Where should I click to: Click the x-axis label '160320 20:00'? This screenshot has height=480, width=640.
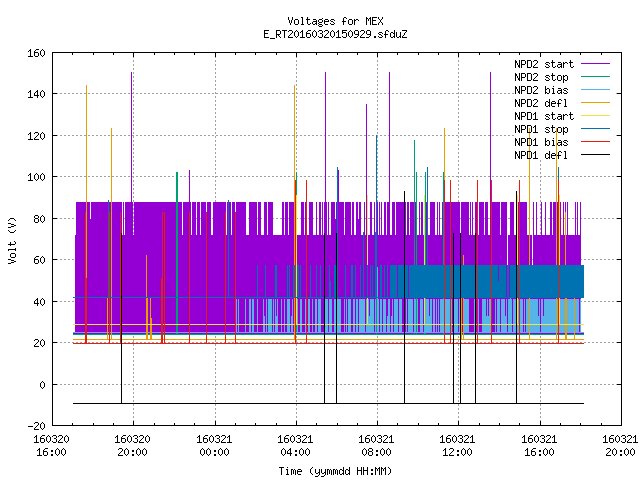click(133, 446)
